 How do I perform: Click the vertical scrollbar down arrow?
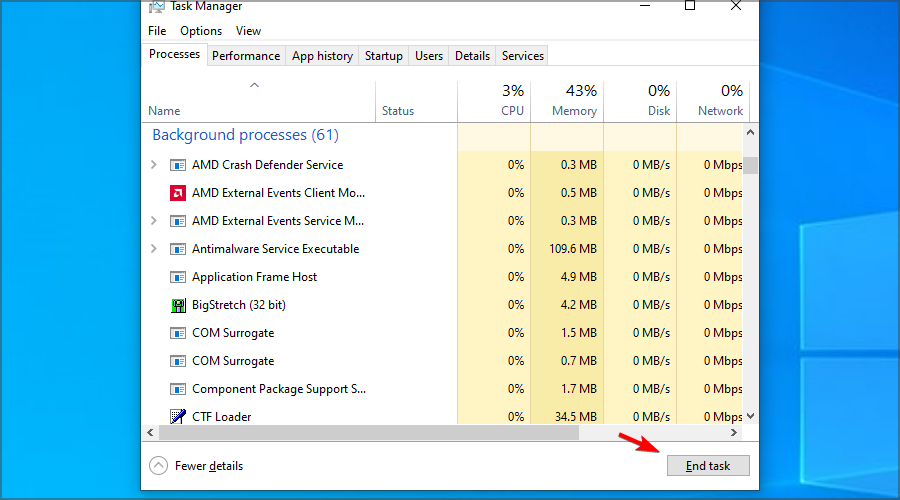tap(751, 416)
